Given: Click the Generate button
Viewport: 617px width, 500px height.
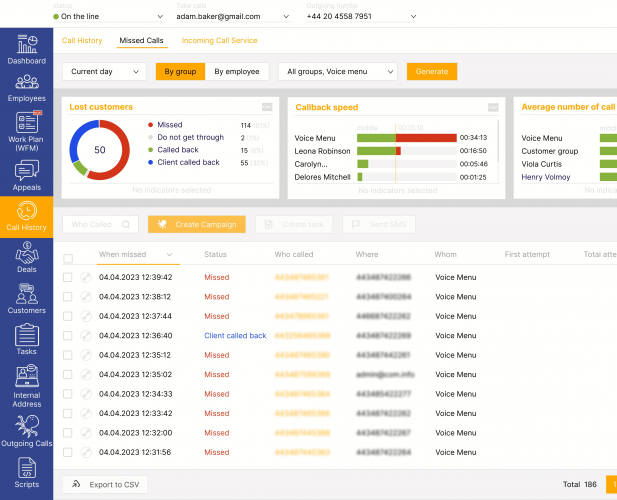Looking at the screenshot, I should pyautogui.click(x=432, y=72).
